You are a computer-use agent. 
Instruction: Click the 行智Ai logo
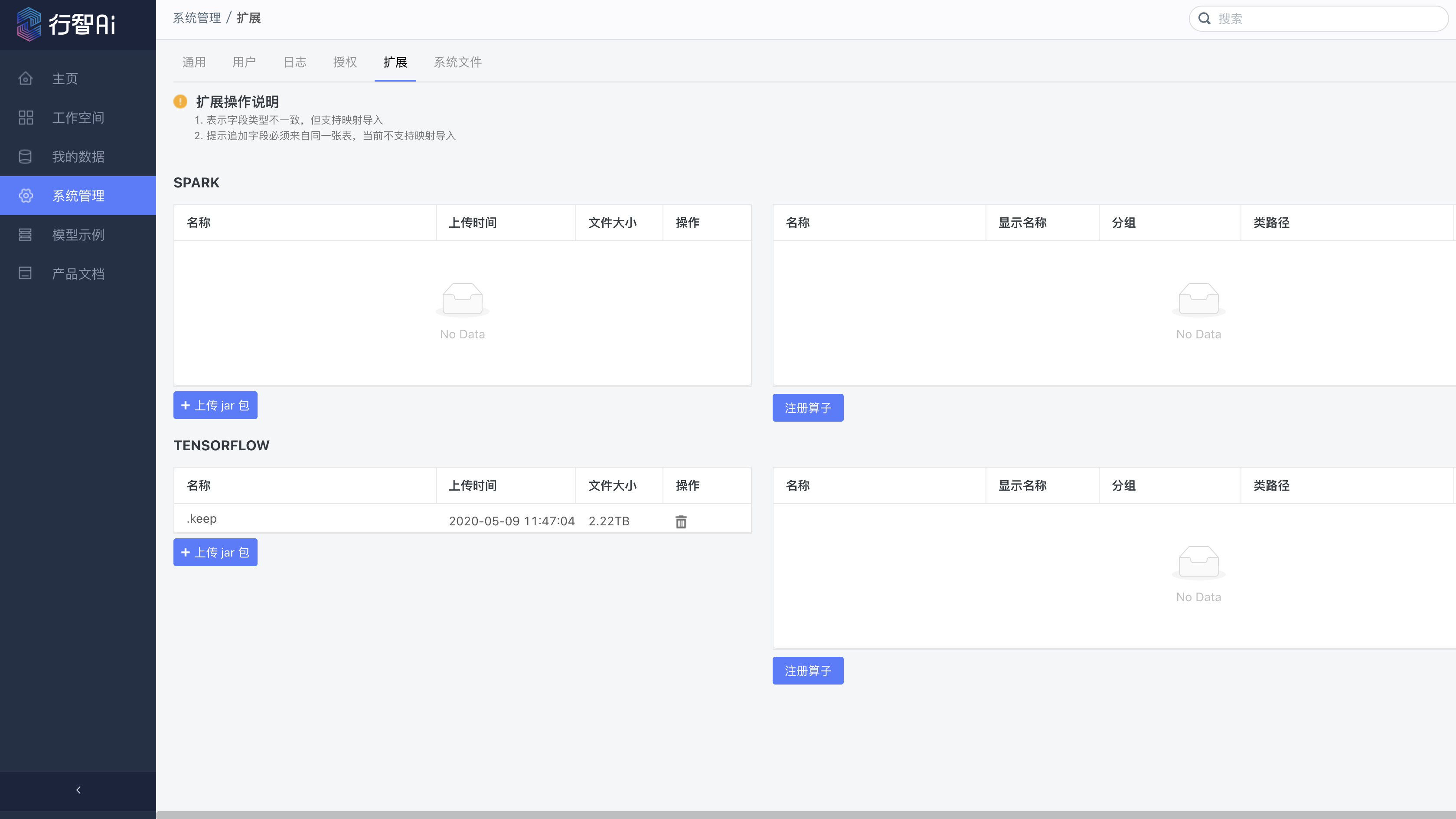point(67,24)
